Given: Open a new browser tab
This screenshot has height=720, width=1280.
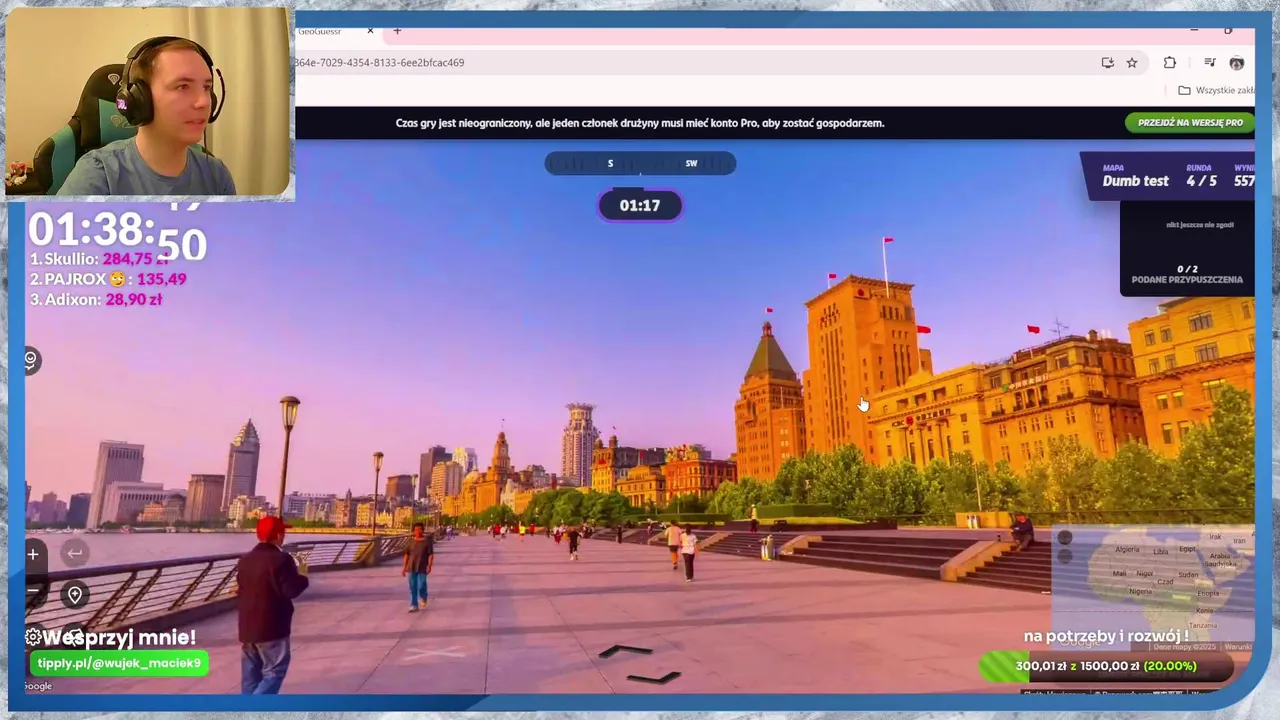Looking at the screenshot, I should click(x=397, y=31).
